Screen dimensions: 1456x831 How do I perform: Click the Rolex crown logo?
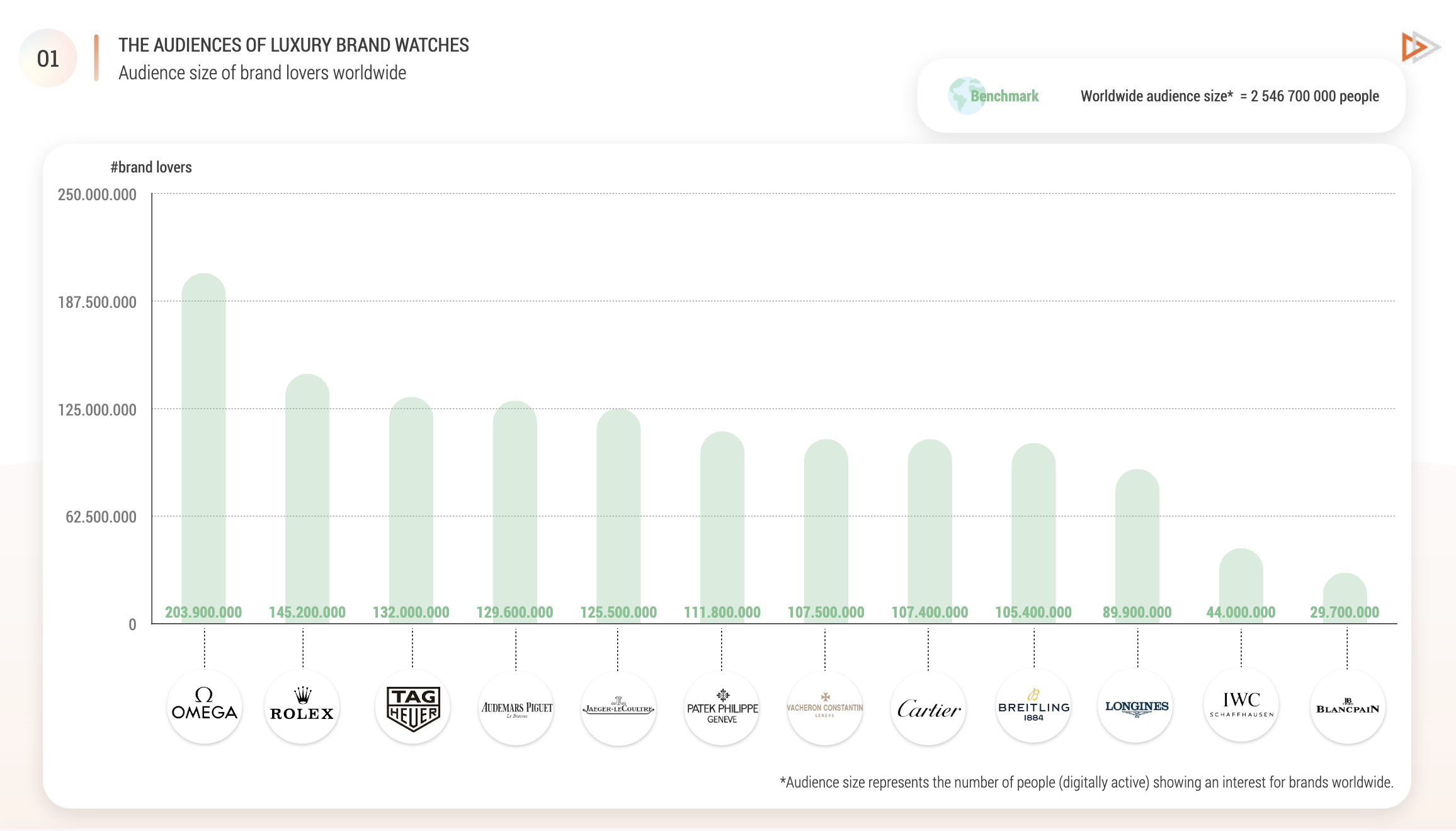[302, 706]
